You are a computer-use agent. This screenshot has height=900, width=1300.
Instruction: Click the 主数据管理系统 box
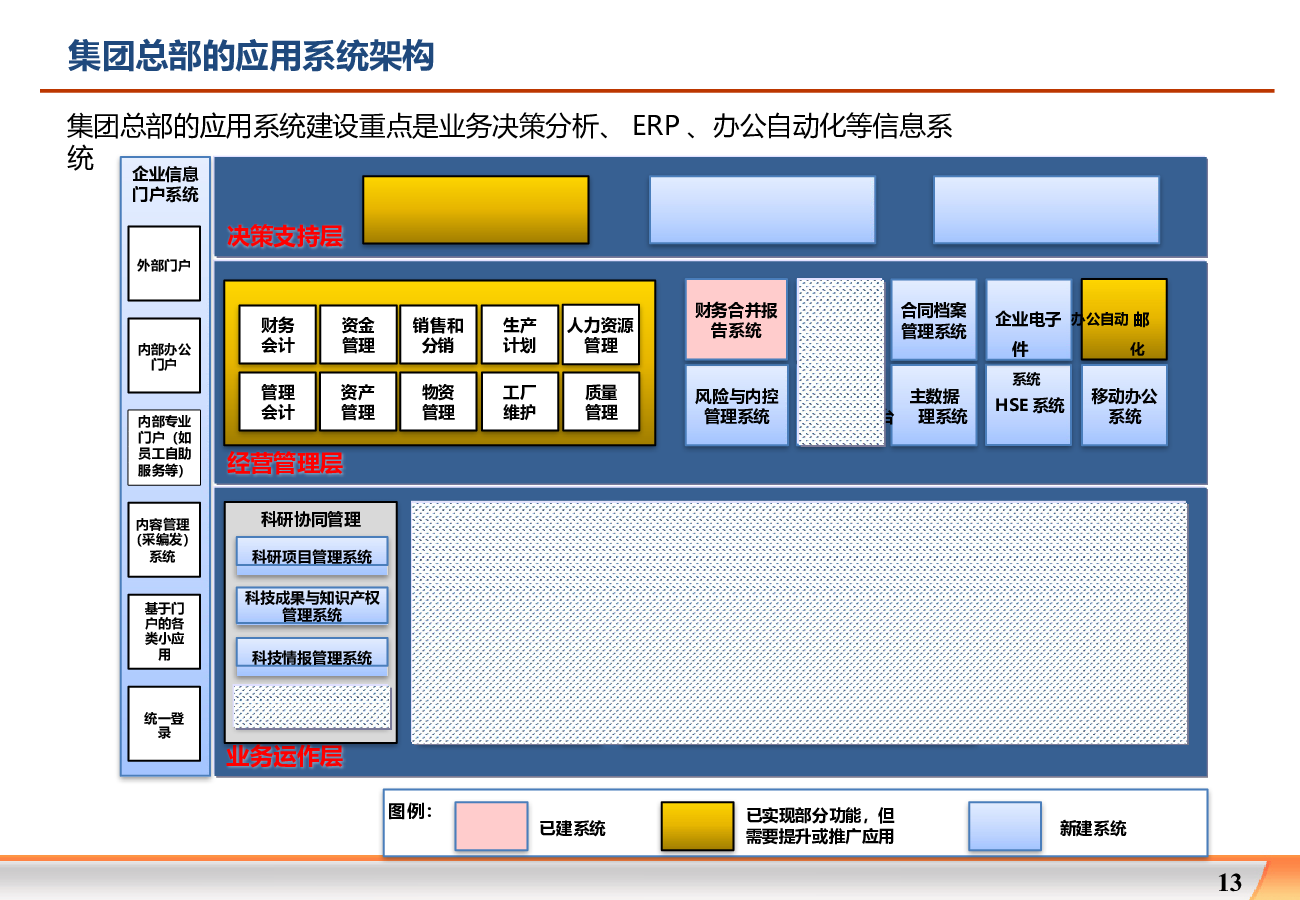934,405
